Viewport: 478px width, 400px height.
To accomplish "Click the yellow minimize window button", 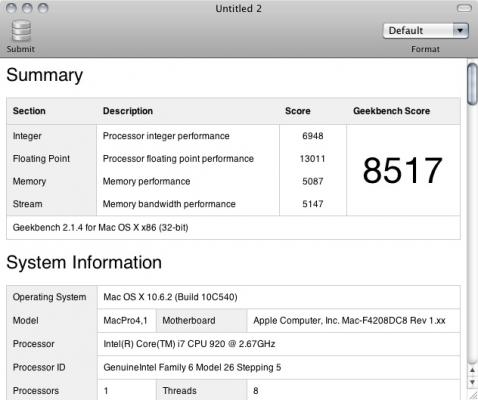I will 27,8.
